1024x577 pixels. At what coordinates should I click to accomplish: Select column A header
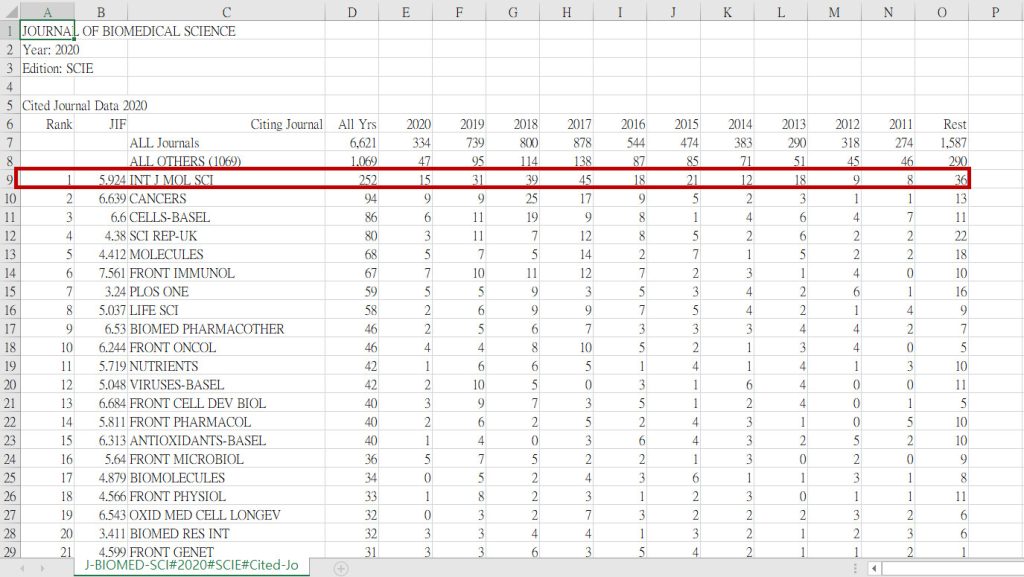[47, 12]
